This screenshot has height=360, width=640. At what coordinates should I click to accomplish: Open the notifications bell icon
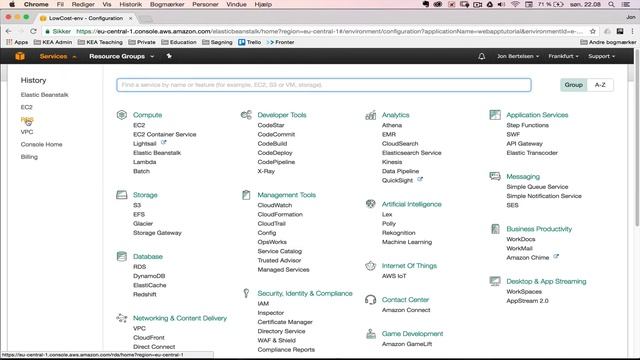coord(482,56)
